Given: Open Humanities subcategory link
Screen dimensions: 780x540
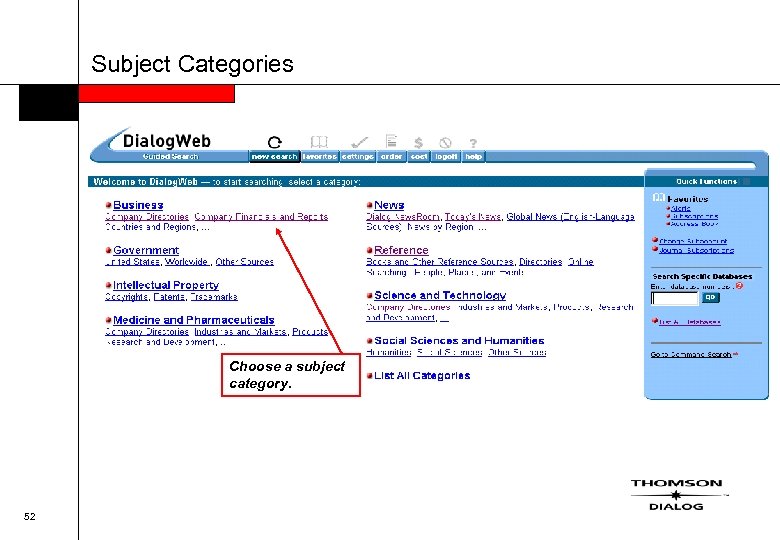Looking at the screenshot, I should pos(389,353).
